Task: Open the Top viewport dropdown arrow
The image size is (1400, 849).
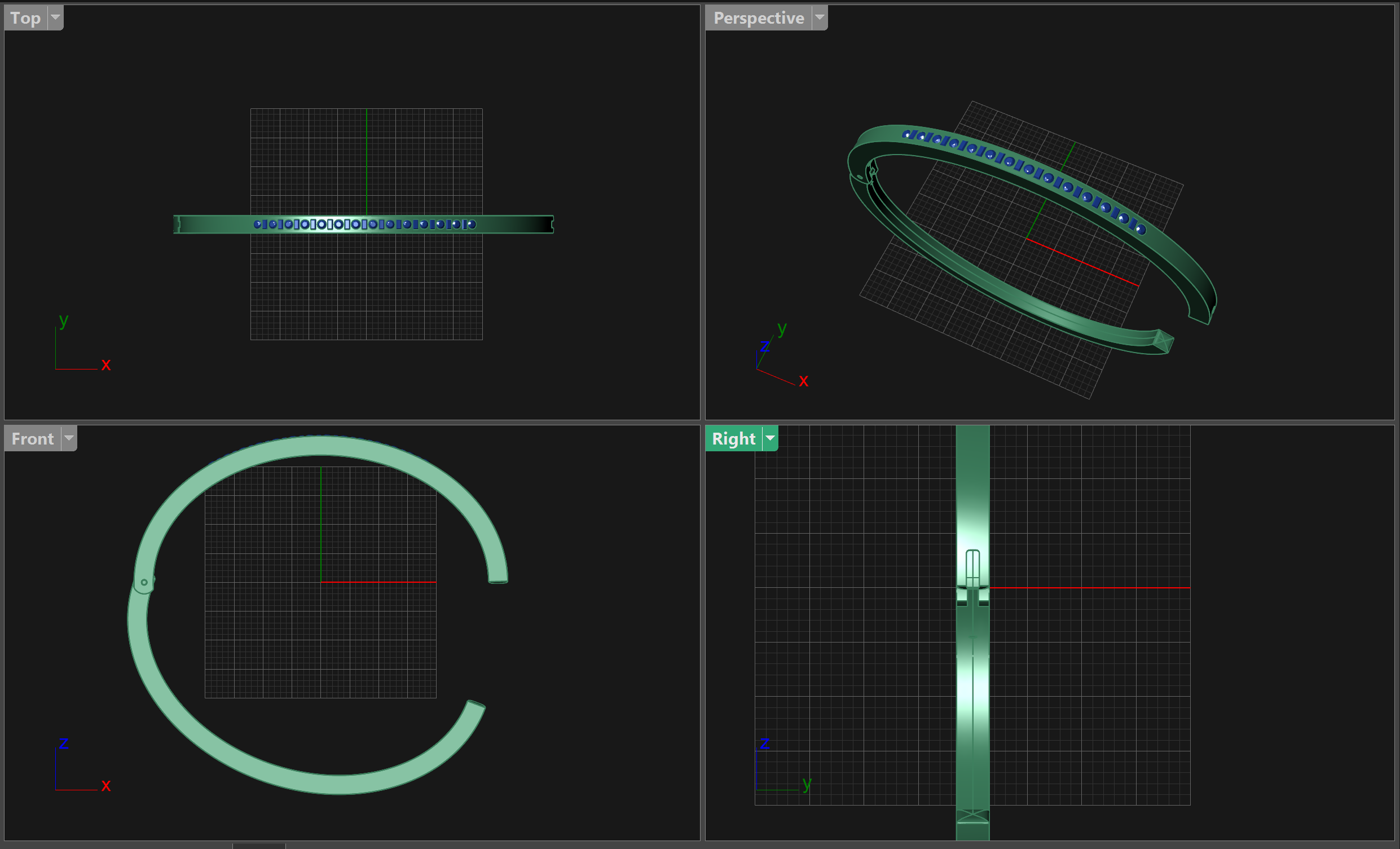Action: pos(55,17)
